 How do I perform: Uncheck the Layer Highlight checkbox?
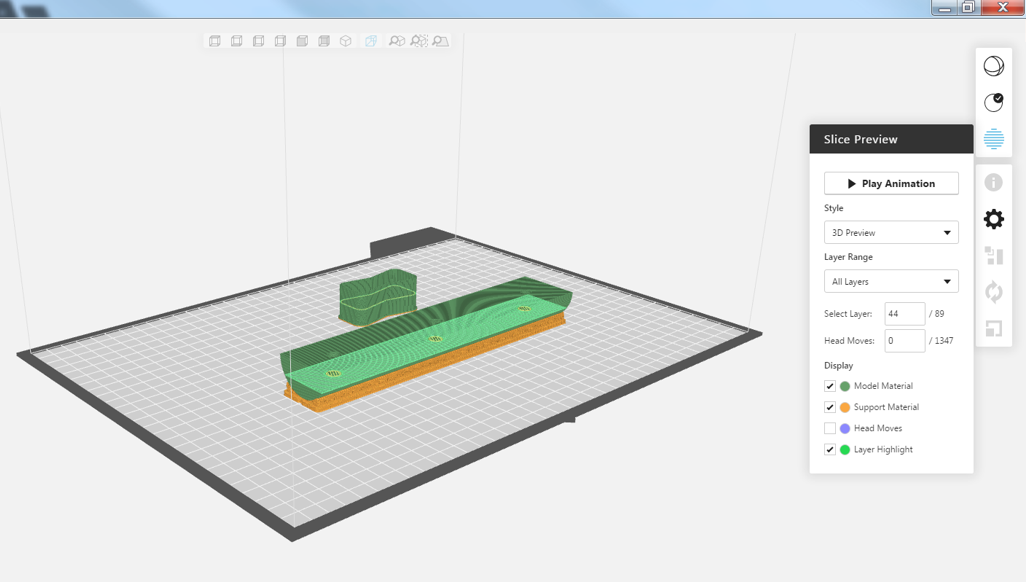(830, 450)
